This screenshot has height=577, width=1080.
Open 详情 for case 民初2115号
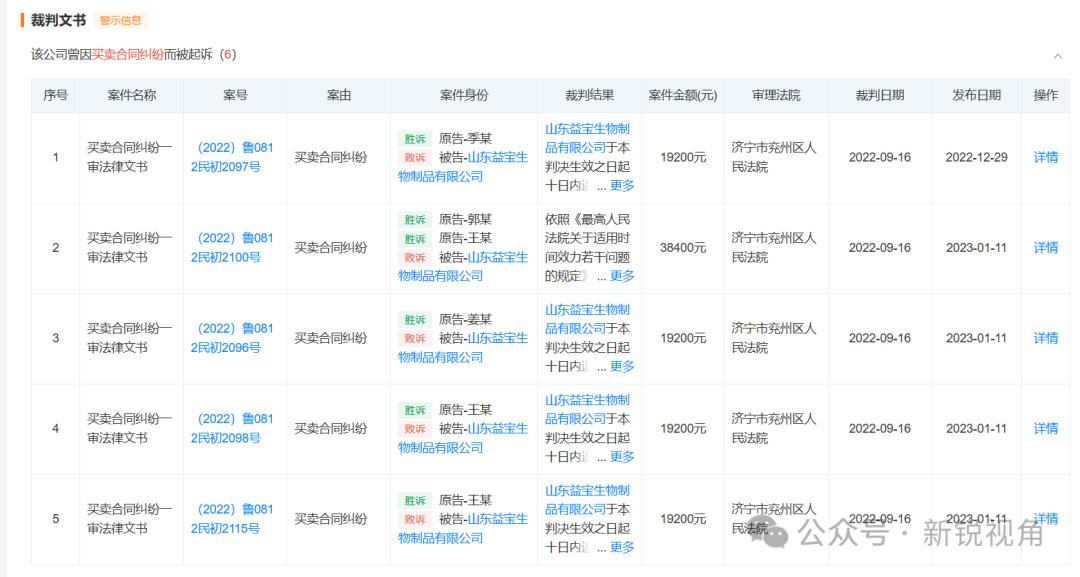[1046, 518]
